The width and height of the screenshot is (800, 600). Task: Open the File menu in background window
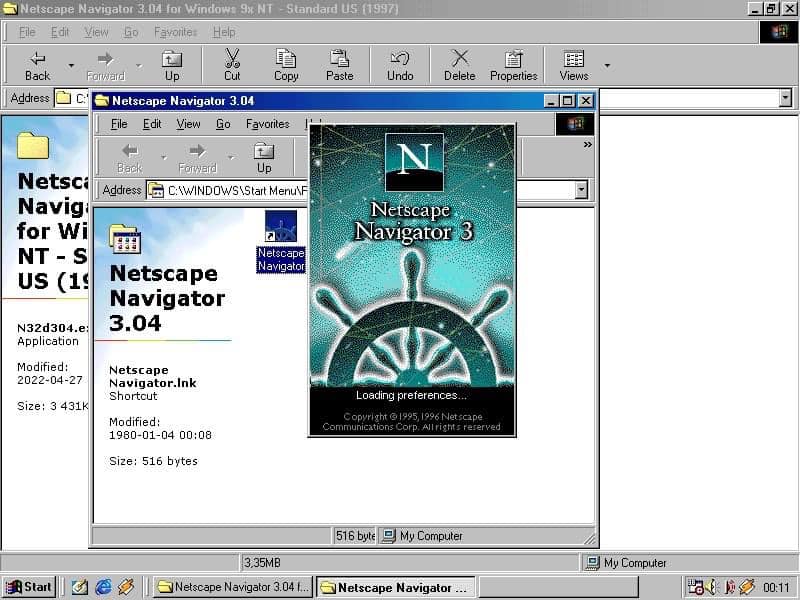click(x=27, y=32)
